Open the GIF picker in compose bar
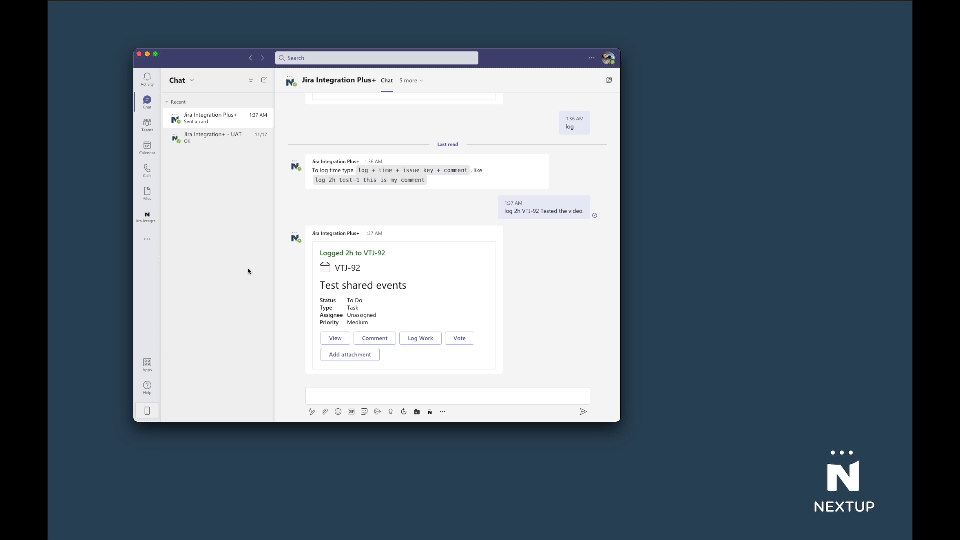 point(351,411)
